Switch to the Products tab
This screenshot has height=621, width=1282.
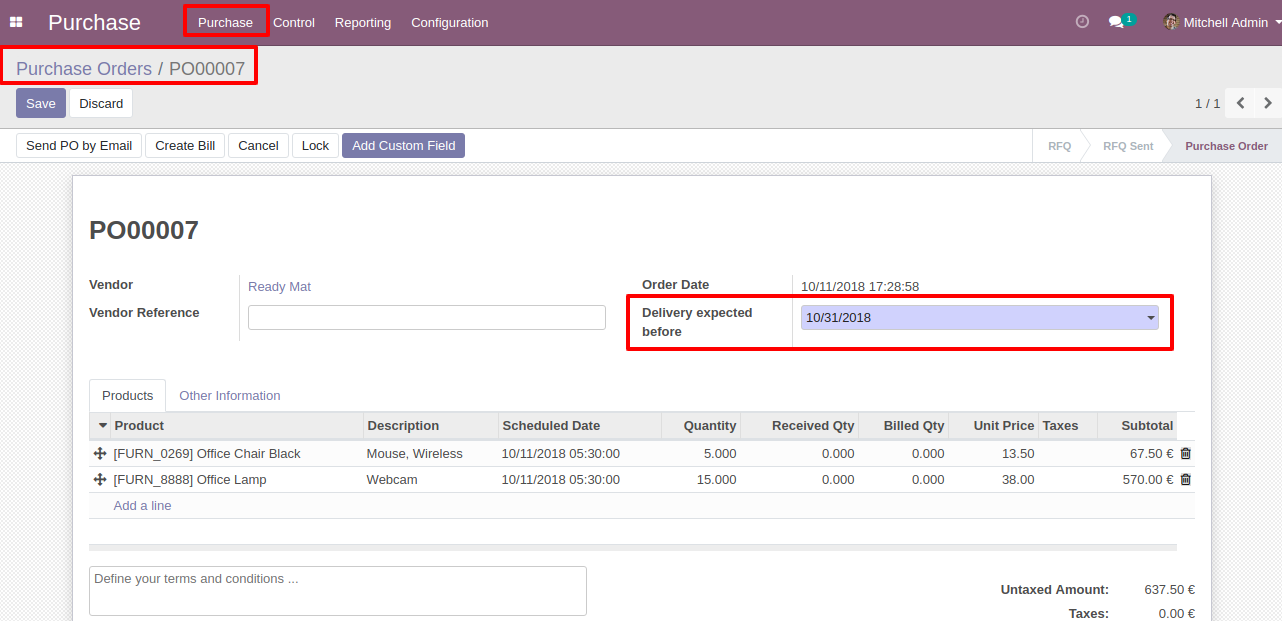pos(128,395)
